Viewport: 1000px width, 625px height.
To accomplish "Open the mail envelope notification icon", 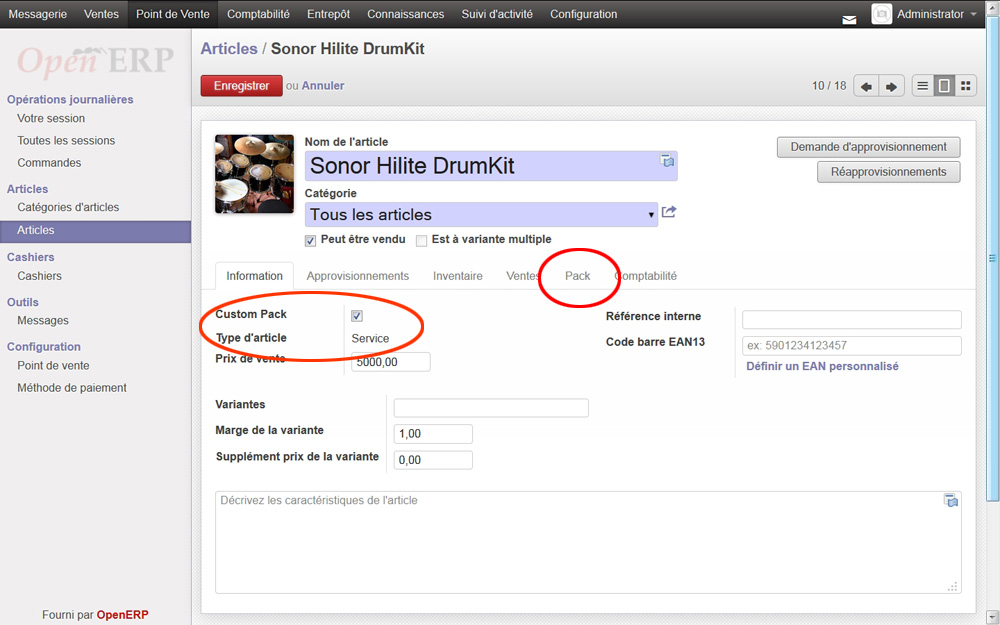I will 849,20.
